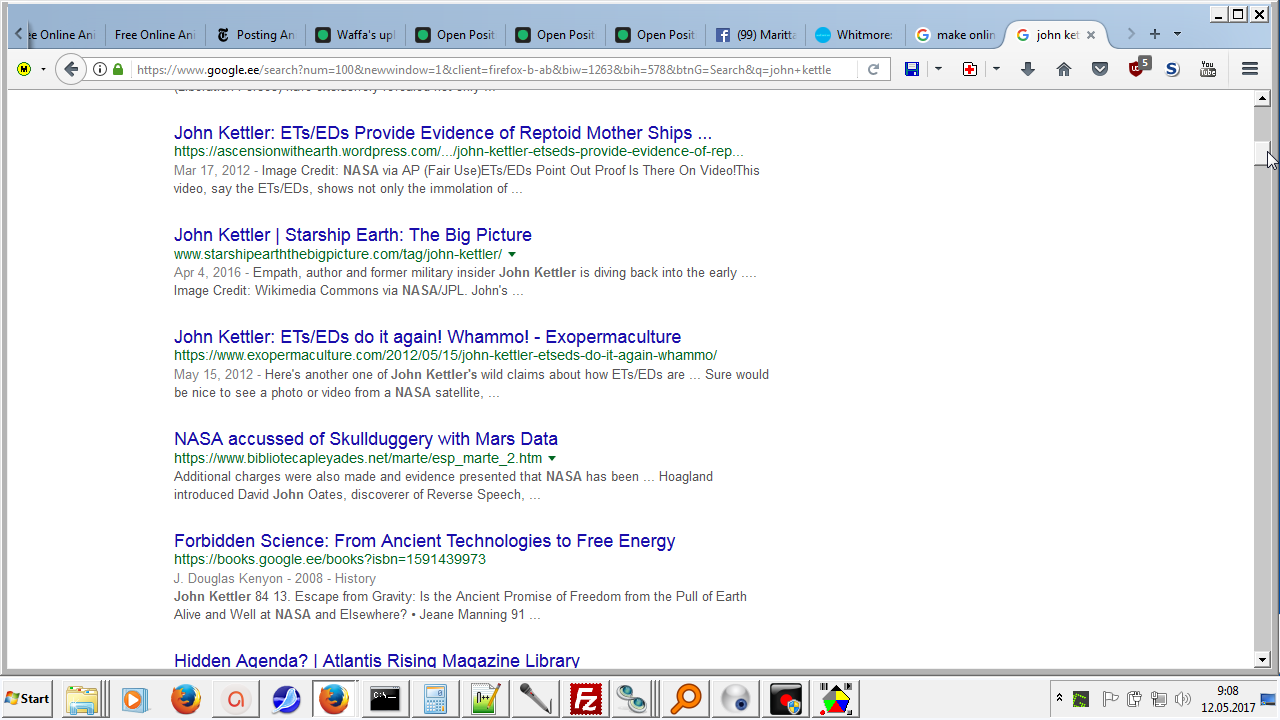The image size is (1280, 720).
Task: Click the blue floppy disk save icon
Action: (912, 69)
